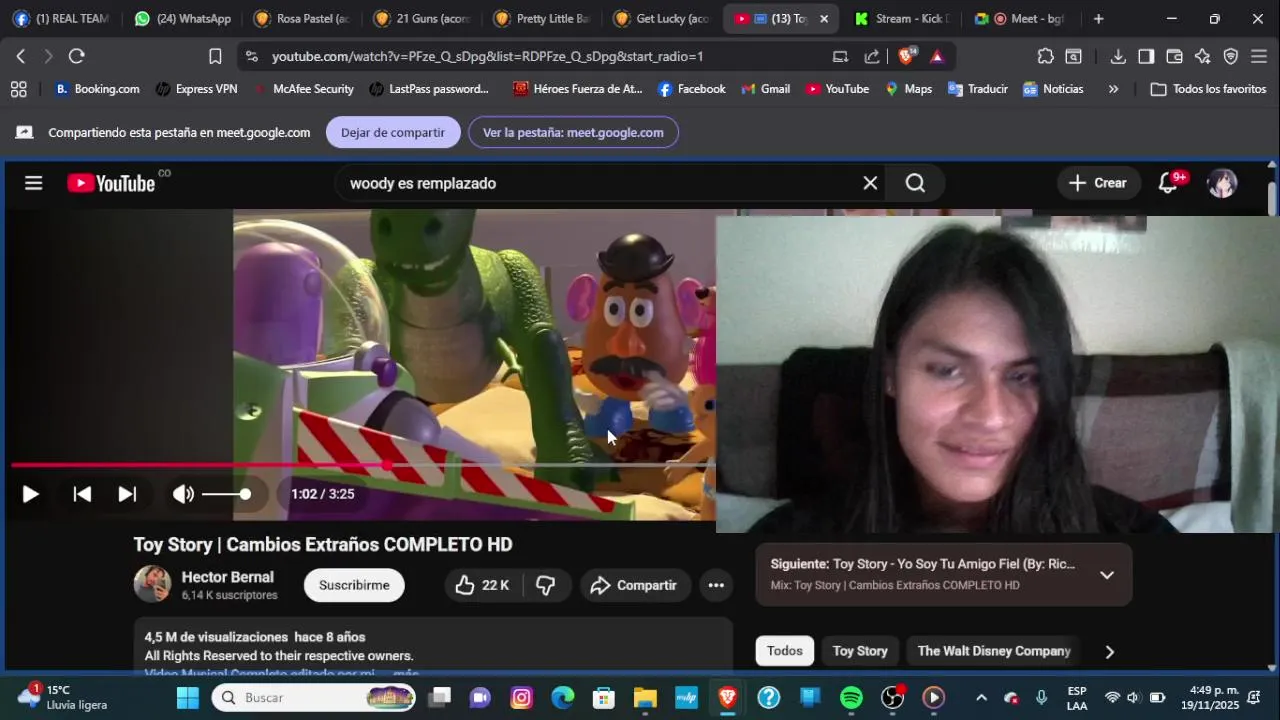Open the Maps bookmark

coord(908,89)
